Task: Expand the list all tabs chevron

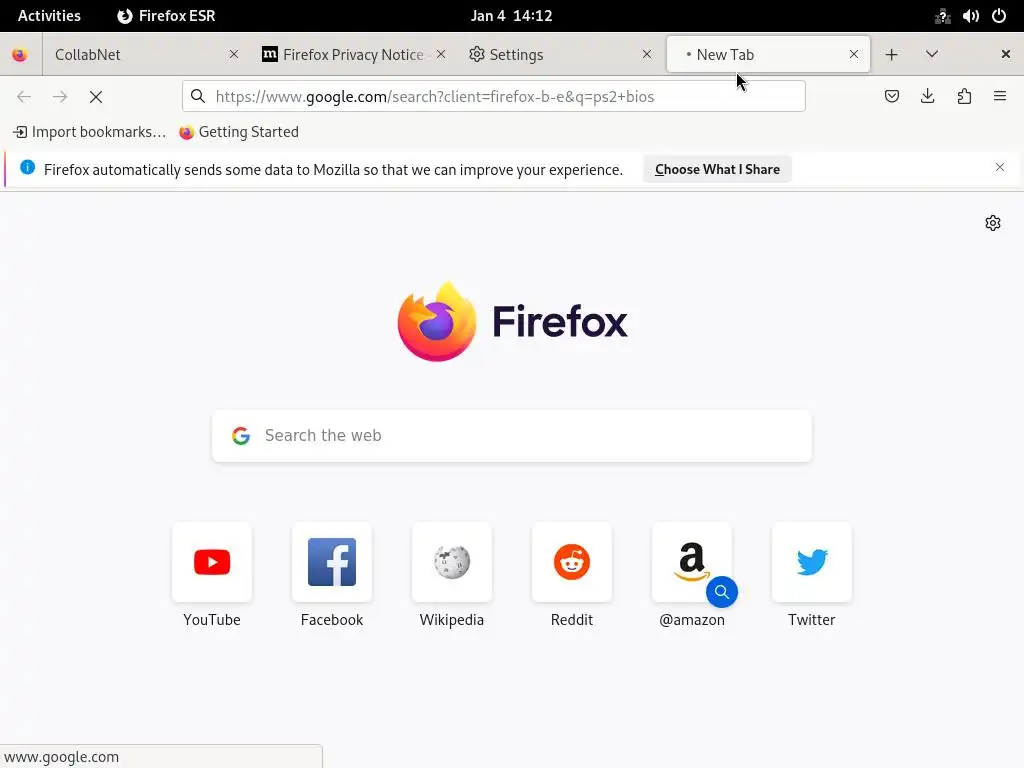Action: pos(932,54)
